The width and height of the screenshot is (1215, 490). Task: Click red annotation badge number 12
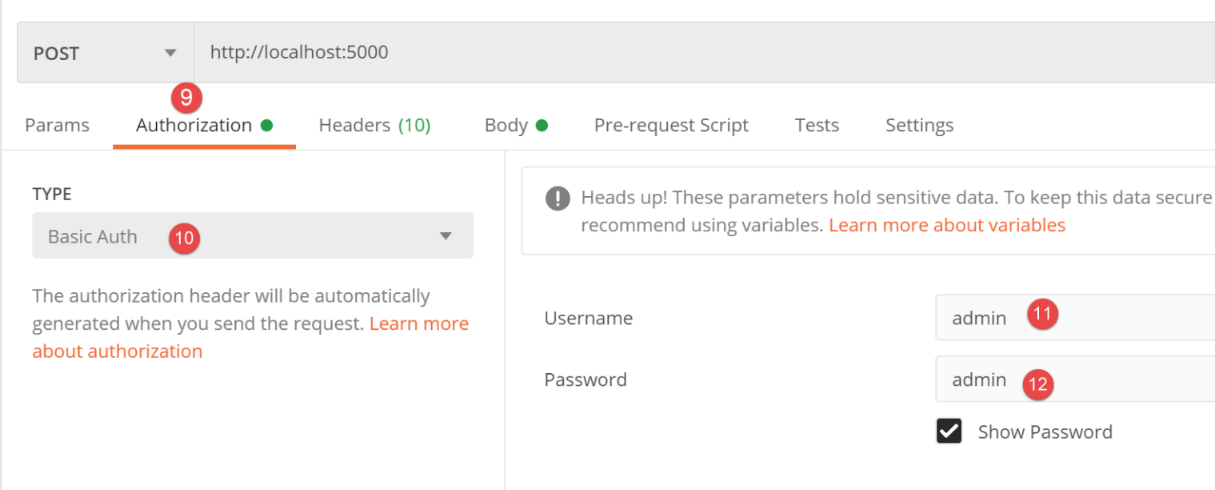[x=1039, y=383]
